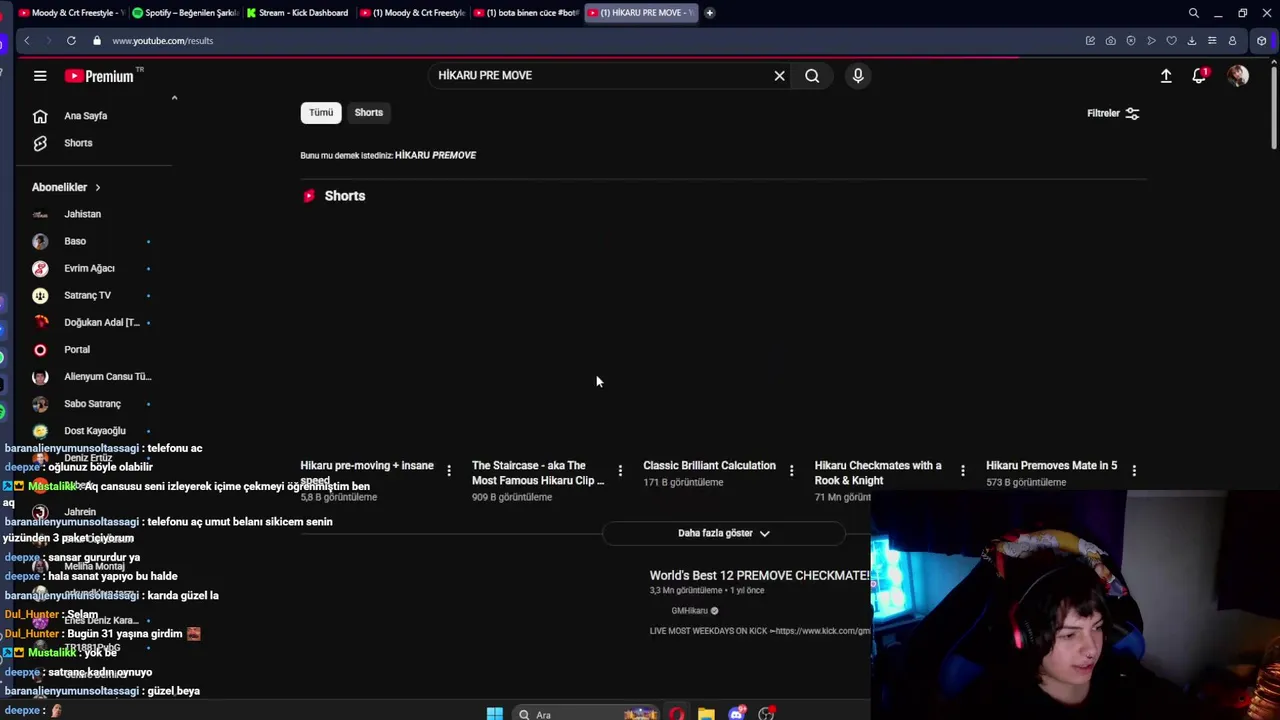This screenshot has width=1280, height=720.
Task: Select the Tümü filter chip
Action: 321,113
